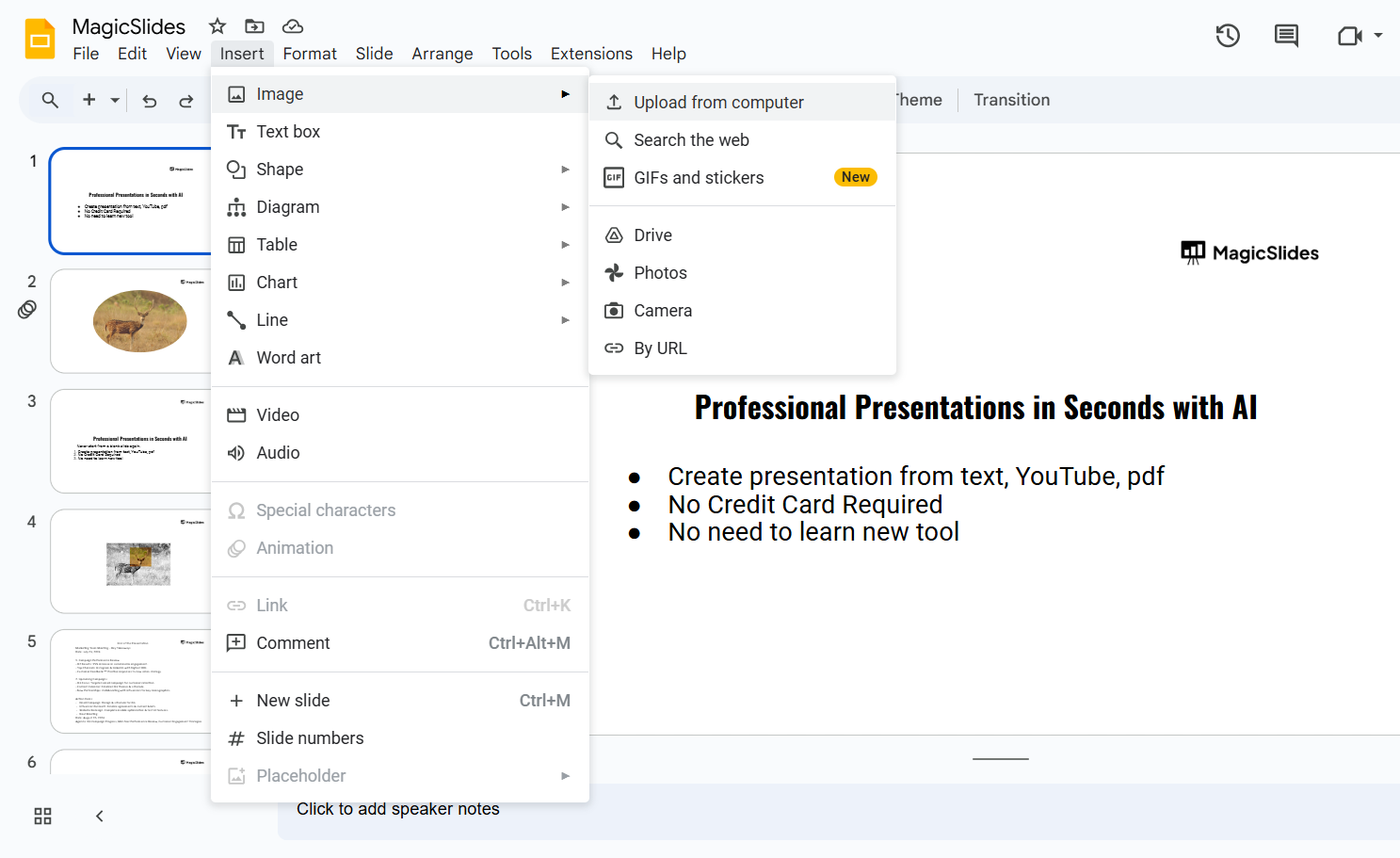Click the undo arrow icon
Image resolution: width=1400 pixels, height=858 pixels.
[x=150, y=101]
